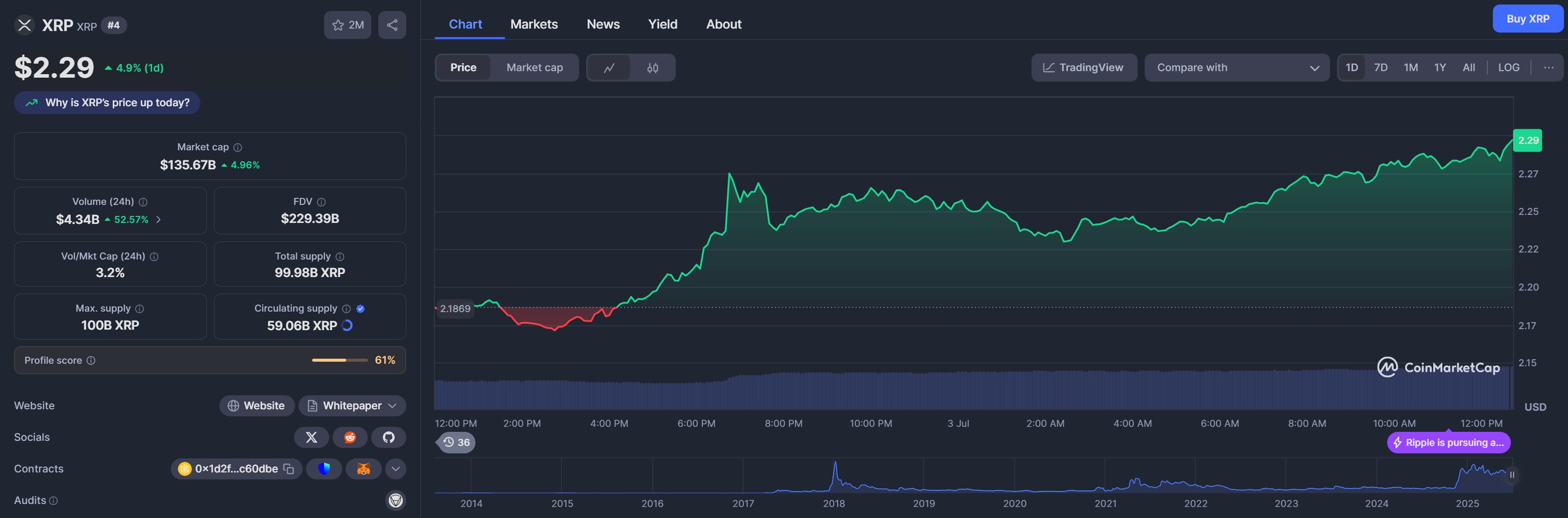Copy the contract address 0x1d2f...c60dbe
This screenshot has width=1568, height=518.
[x=289, y=469]
